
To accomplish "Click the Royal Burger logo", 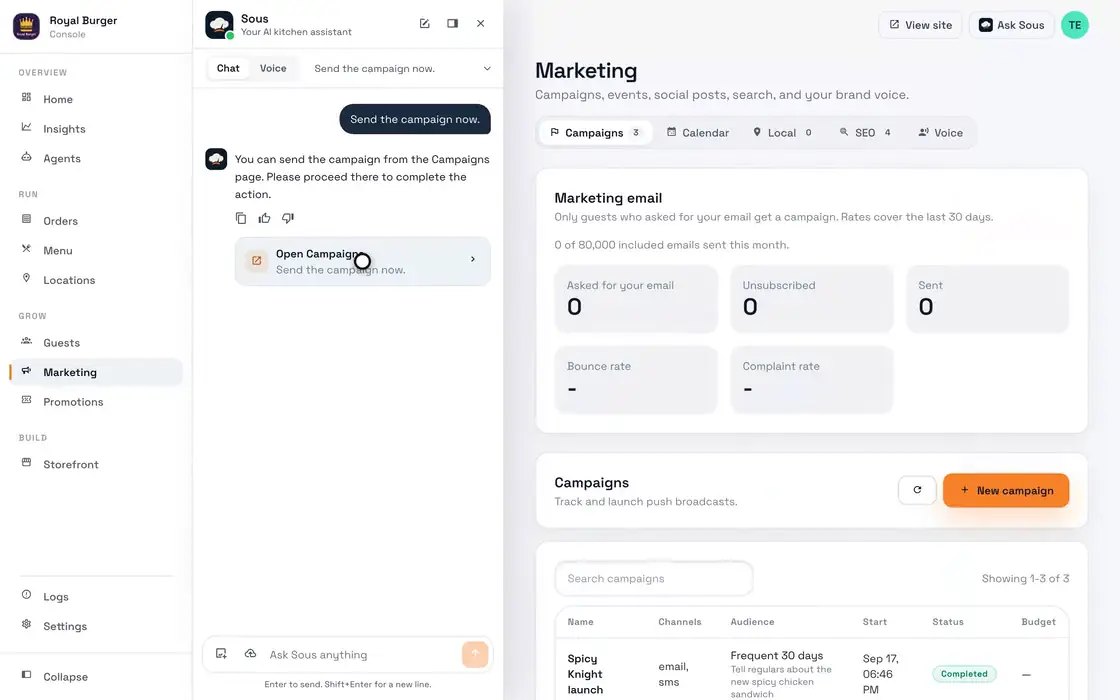I will coord(26,26).
